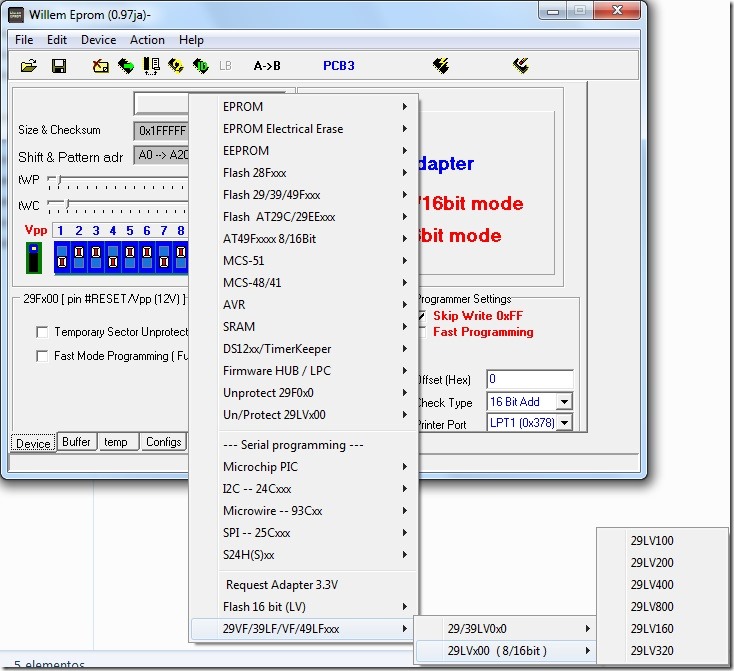This screenshot has width=734, height=671.
Task: Enable Temporary Sector Unprotect checkbox
Action: click(42, 332)
